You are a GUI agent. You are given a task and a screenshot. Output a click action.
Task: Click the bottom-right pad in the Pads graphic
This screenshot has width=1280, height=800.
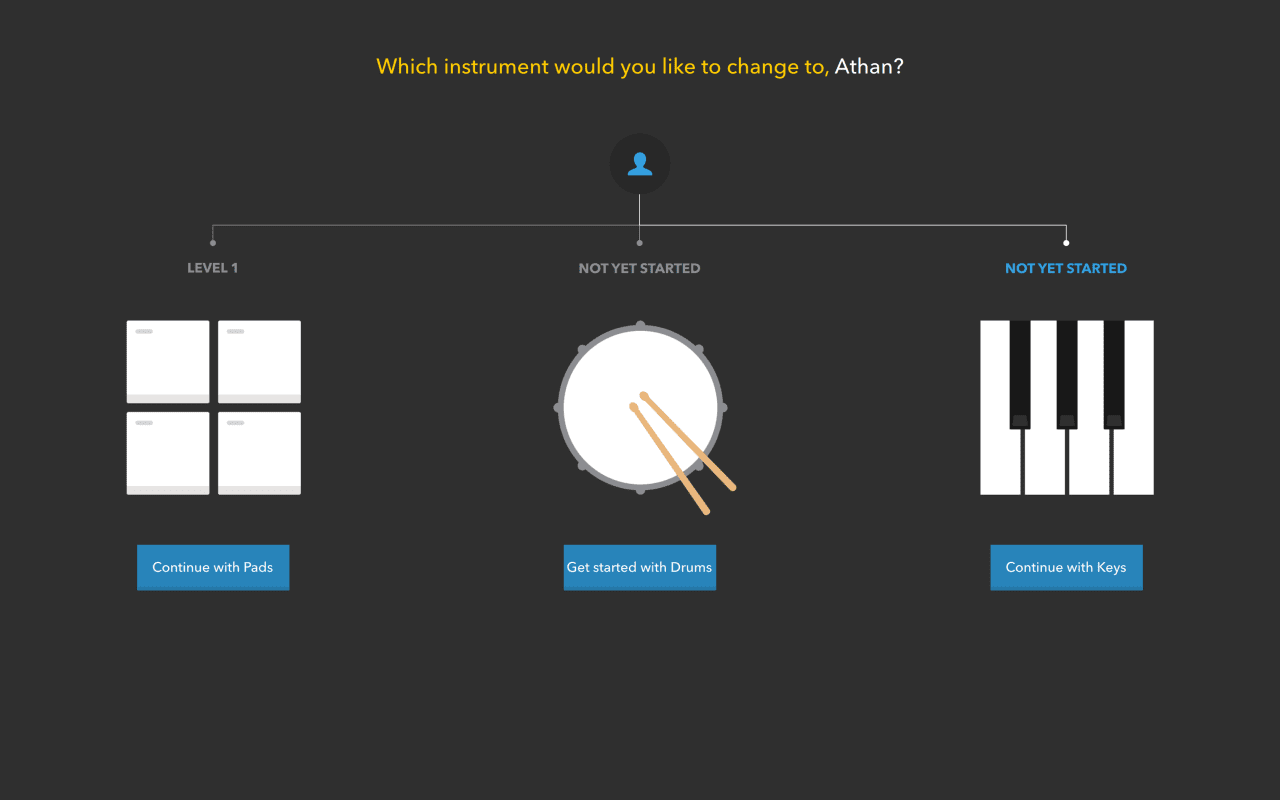pos(259,452)
